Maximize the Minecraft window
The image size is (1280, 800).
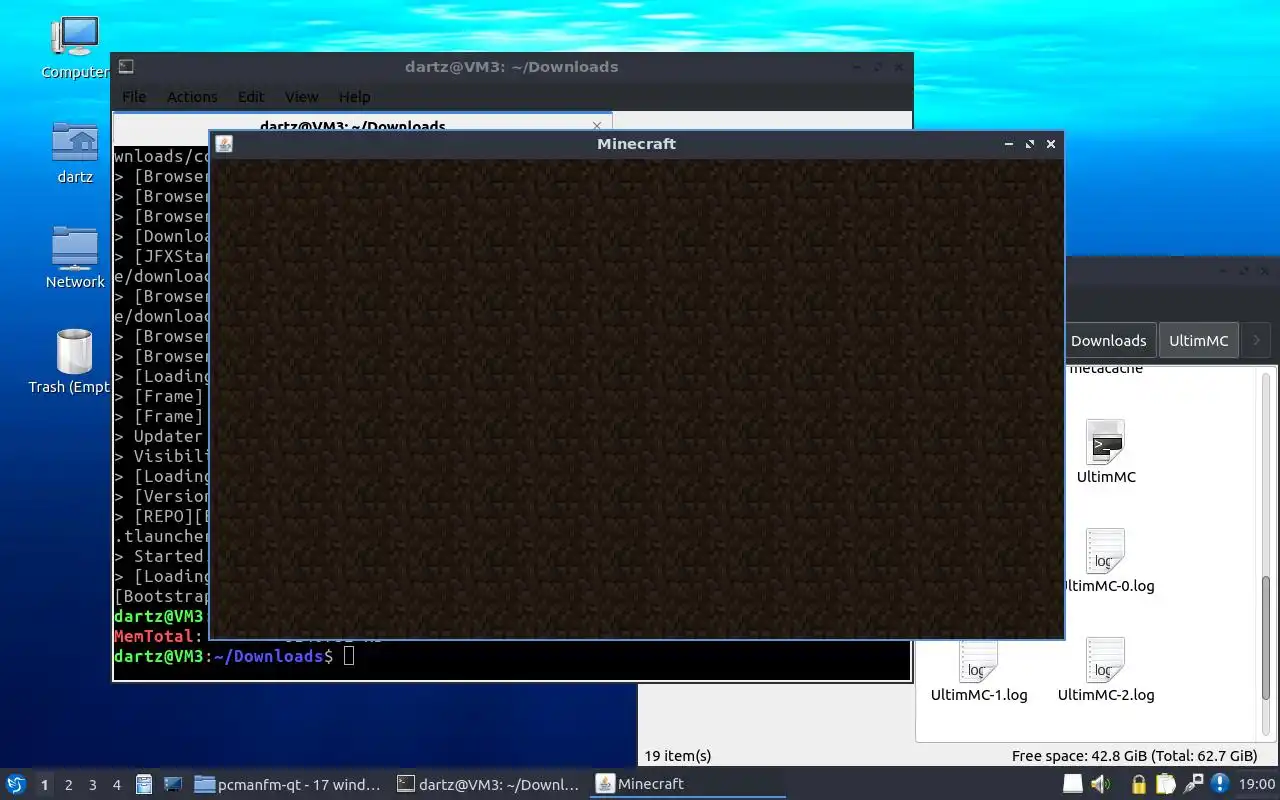click(x=1030, y=144)
